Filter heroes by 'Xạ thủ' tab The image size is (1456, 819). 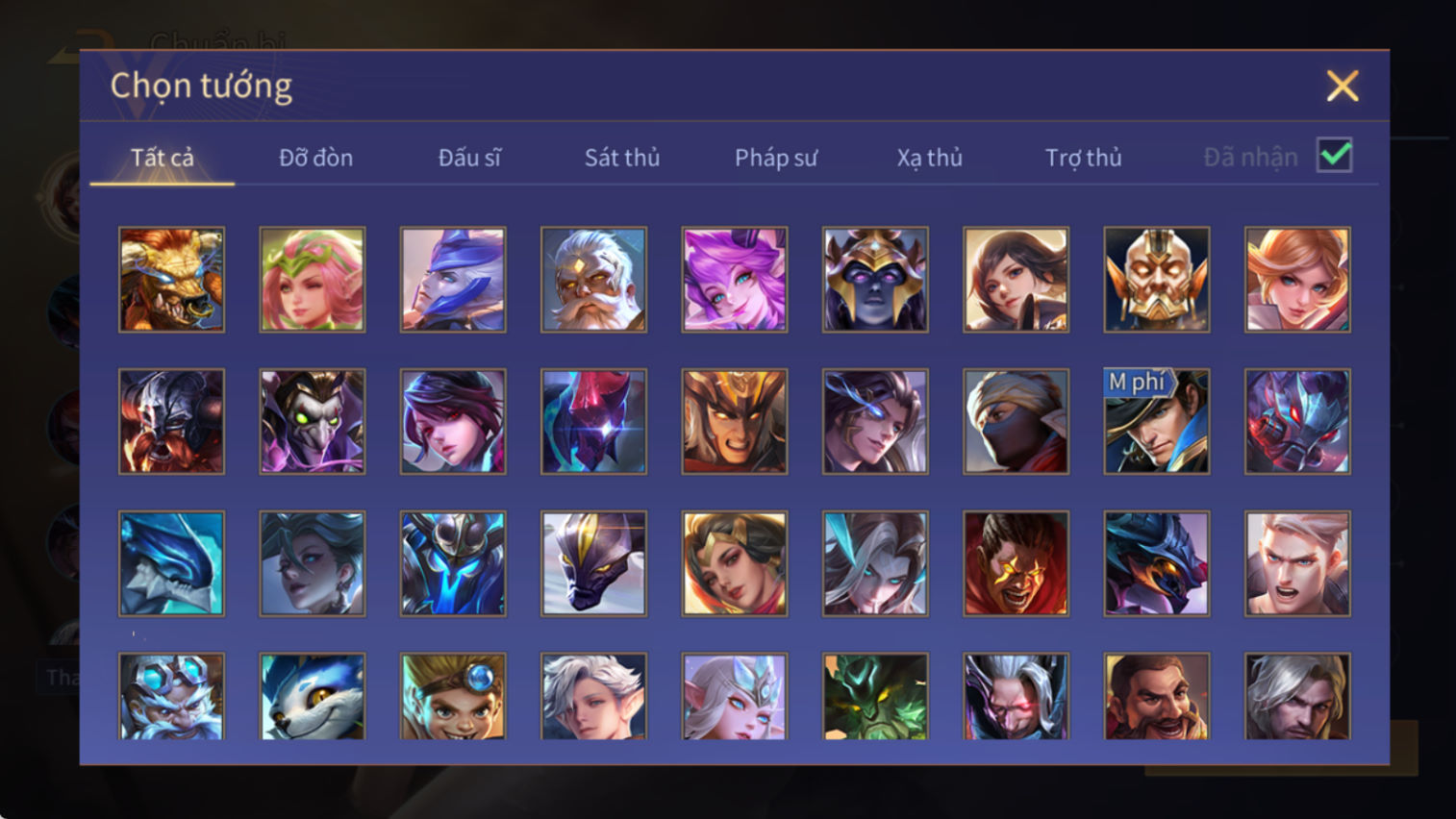(x=930, y=158)
